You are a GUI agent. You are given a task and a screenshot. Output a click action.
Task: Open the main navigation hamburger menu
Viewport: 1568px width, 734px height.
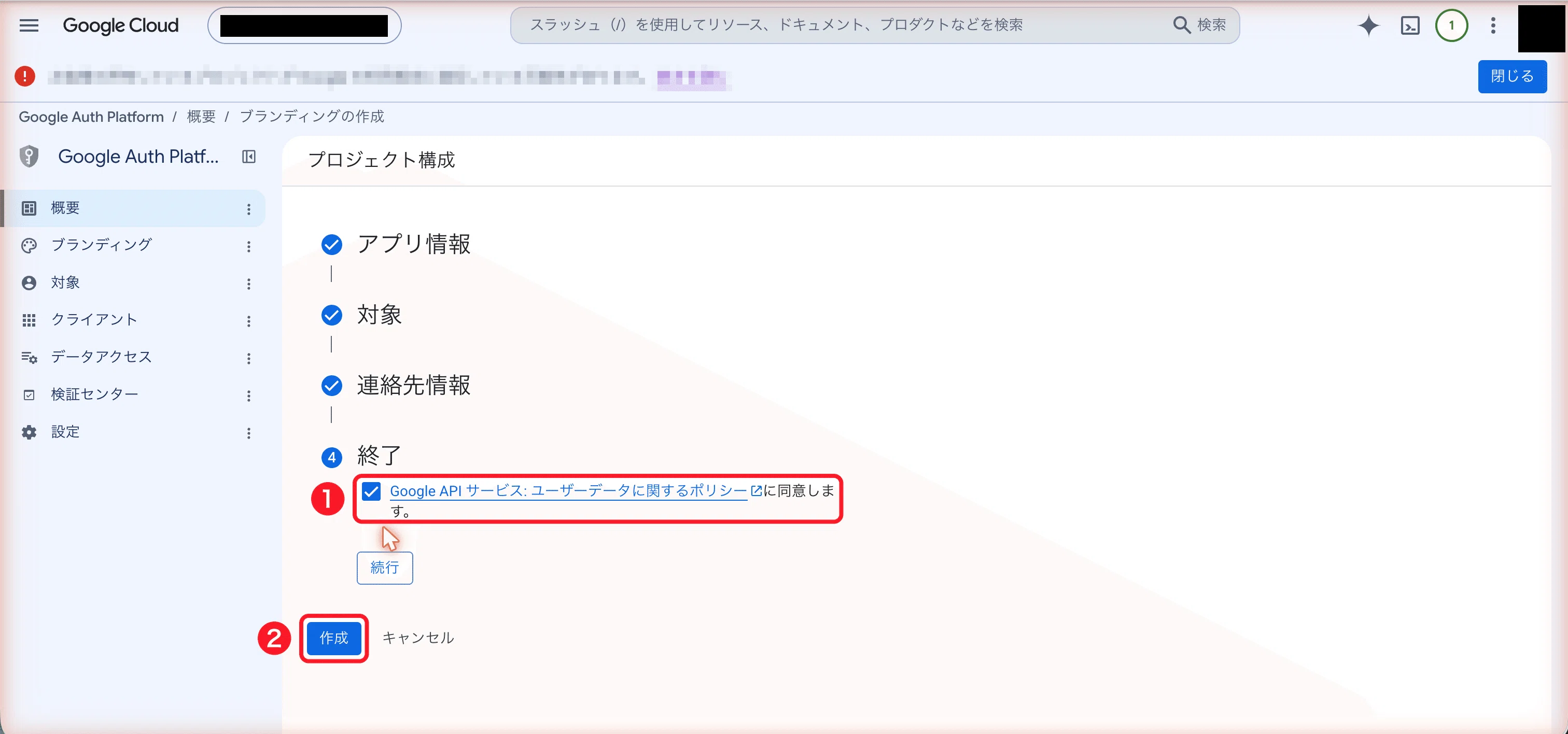click(29, 25)
